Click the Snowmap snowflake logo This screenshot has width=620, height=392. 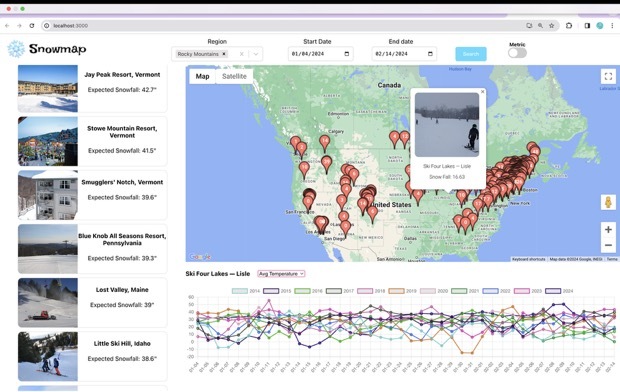(x=16, y=49)
